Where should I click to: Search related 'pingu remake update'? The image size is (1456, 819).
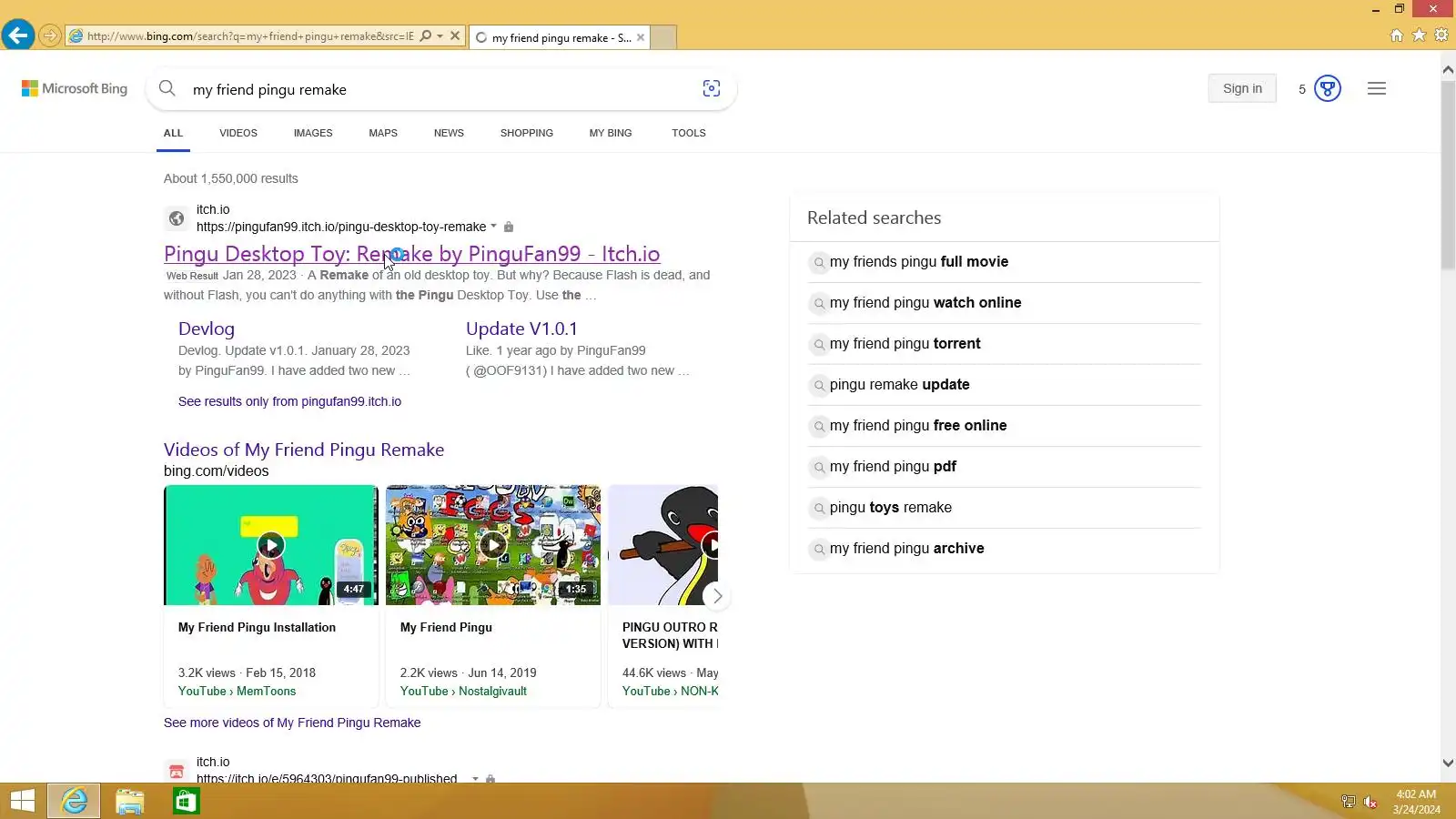[x=1004, y=385]
